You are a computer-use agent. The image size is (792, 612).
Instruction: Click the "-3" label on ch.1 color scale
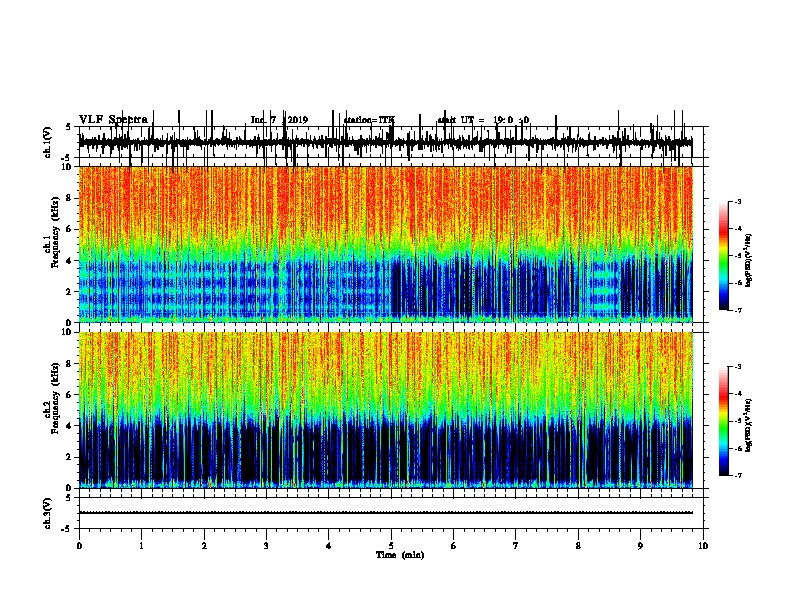737,201
